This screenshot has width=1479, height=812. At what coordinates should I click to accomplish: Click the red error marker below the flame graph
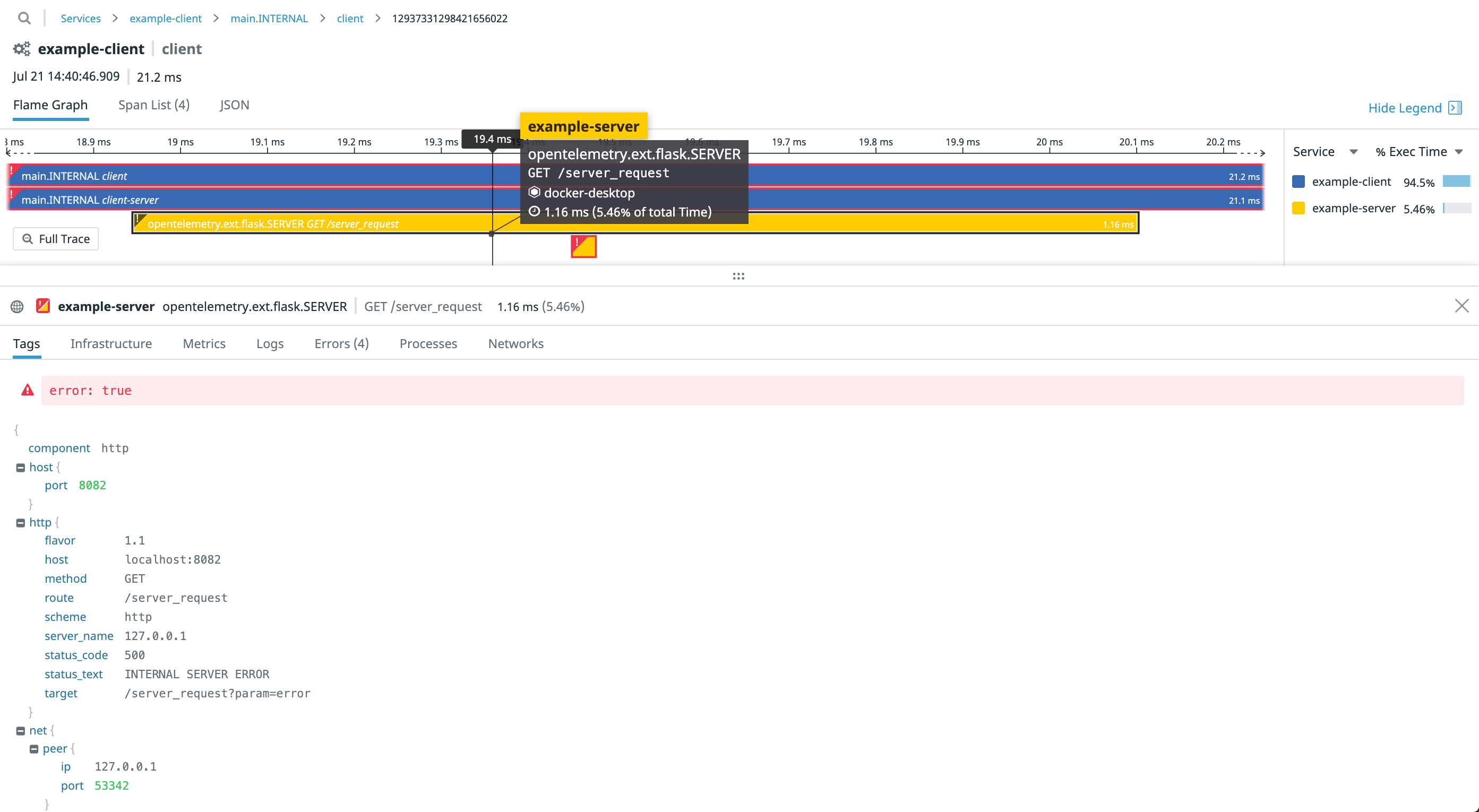583,246
